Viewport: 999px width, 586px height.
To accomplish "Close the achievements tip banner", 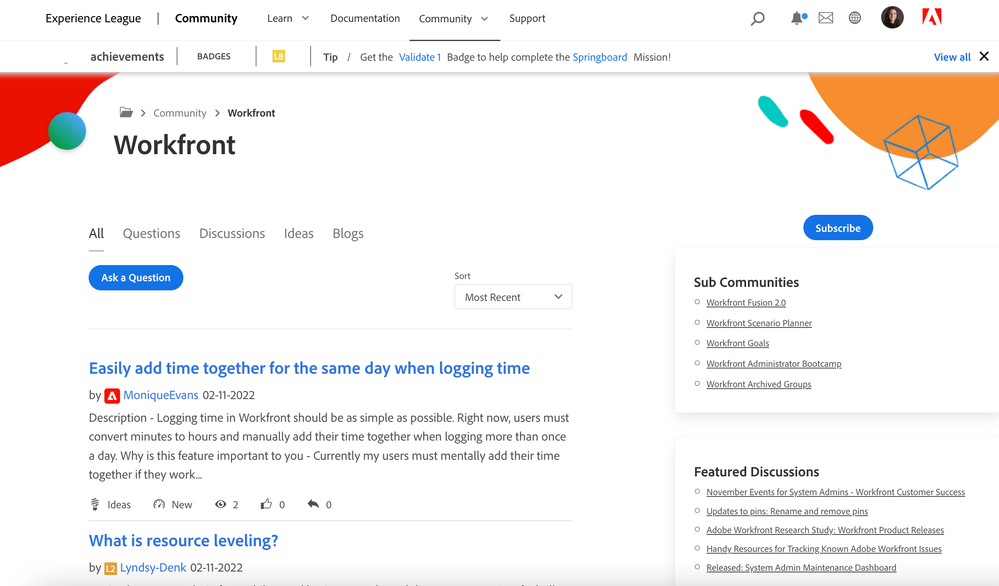I will pyautogui.click(x=984, y=57).
